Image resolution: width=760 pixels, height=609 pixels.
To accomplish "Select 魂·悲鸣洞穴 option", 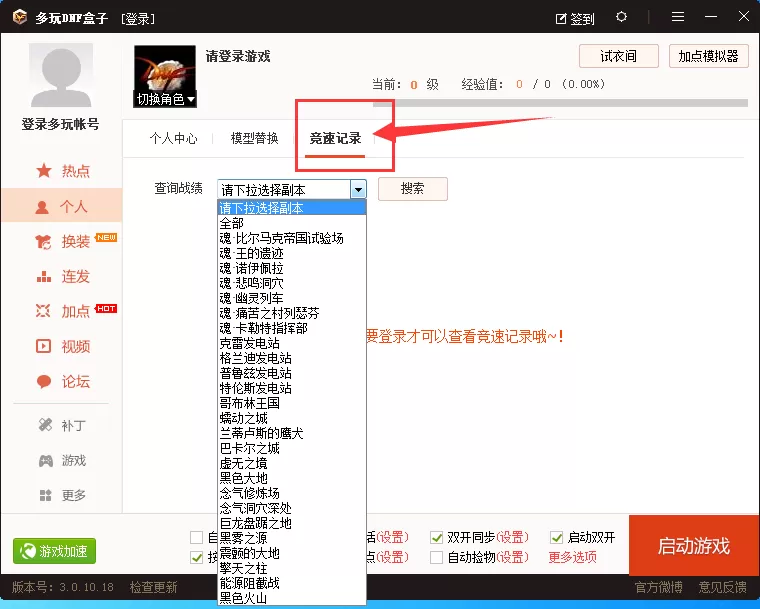I will (292, 283).
